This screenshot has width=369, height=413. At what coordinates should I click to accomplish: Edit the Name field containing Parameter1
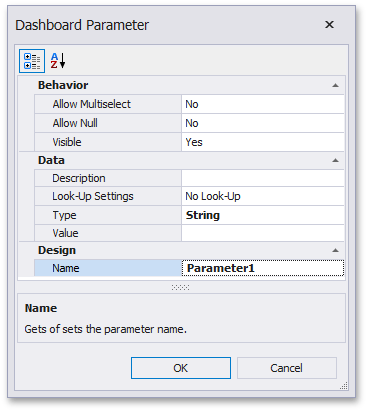tap(263, 268)
